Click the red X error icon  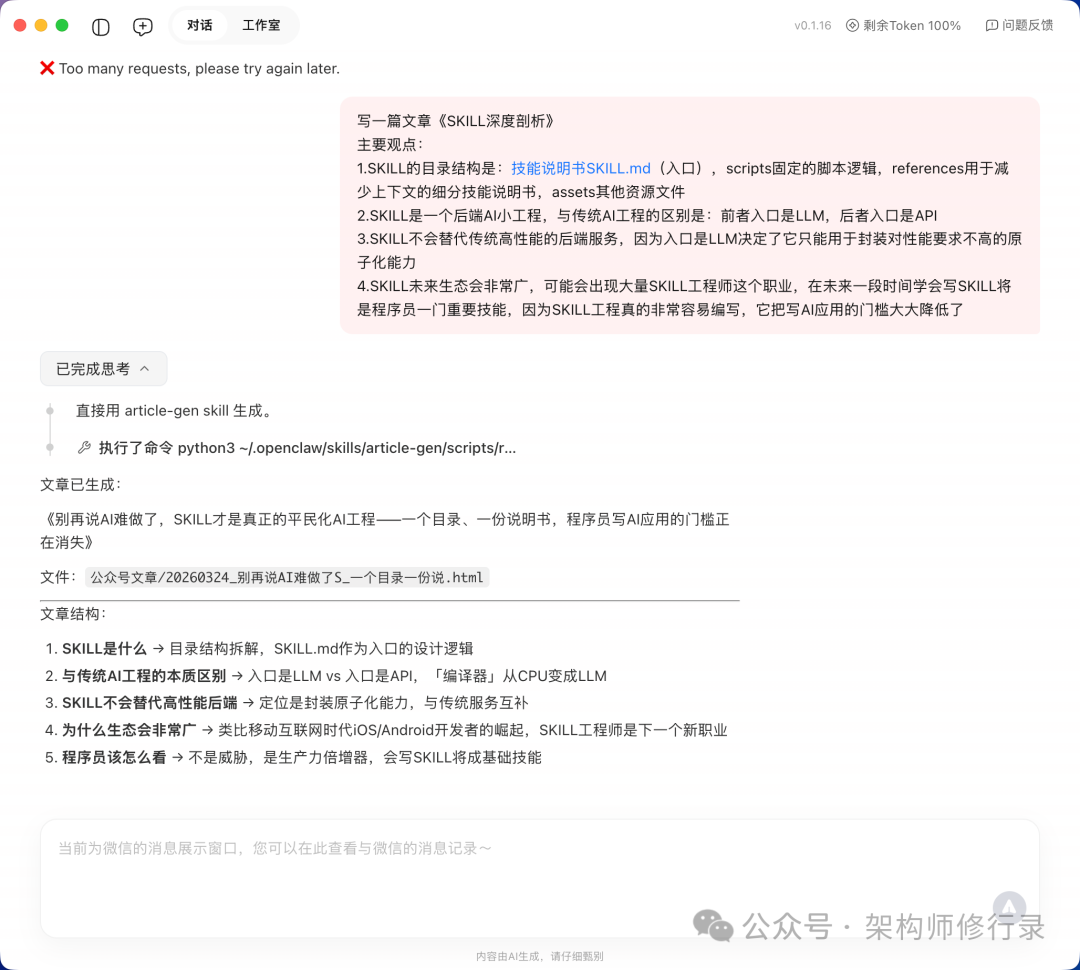(47, 68)
